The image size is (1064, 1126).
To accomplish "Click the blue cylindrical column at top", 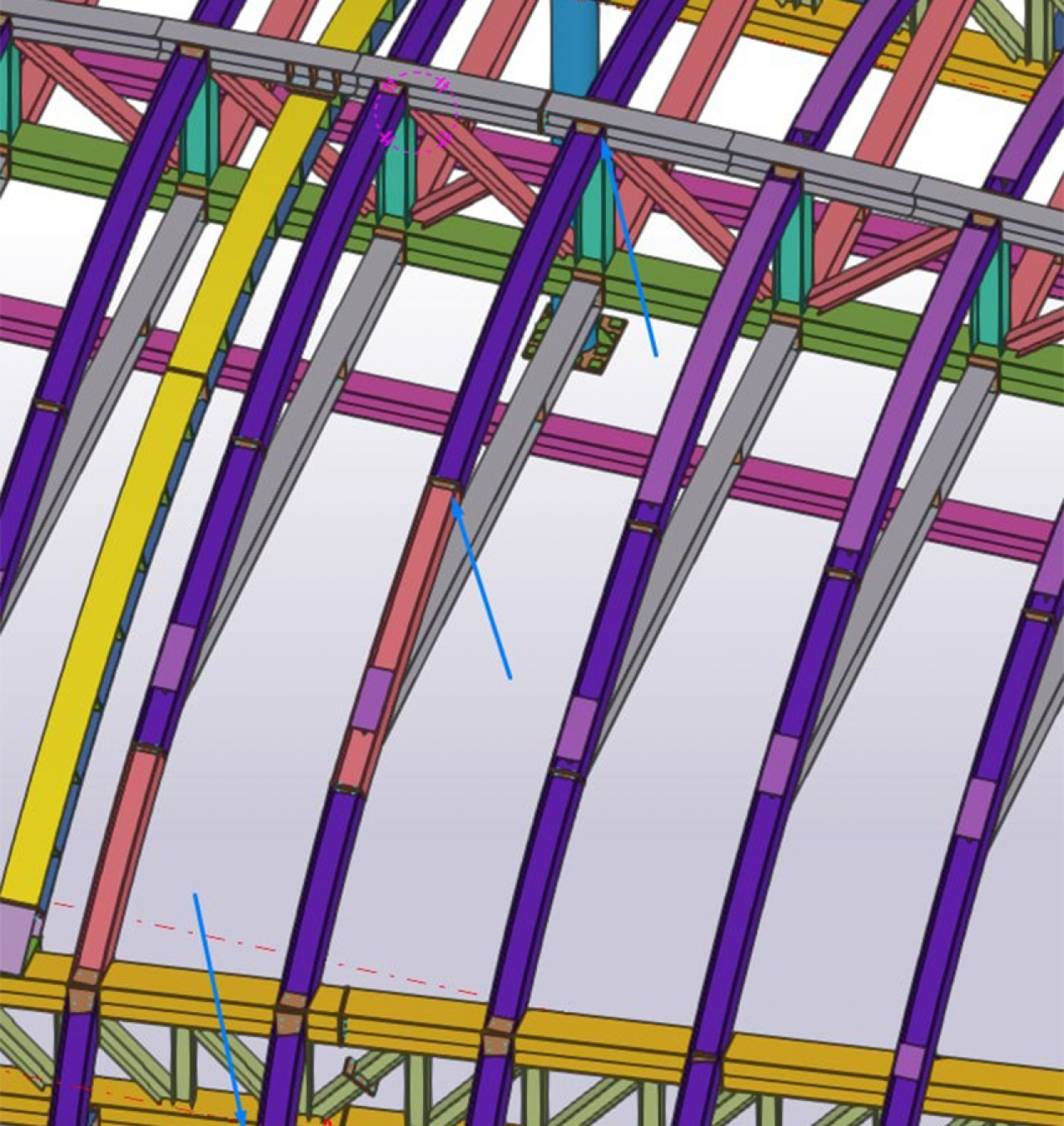I will point(574,42).
